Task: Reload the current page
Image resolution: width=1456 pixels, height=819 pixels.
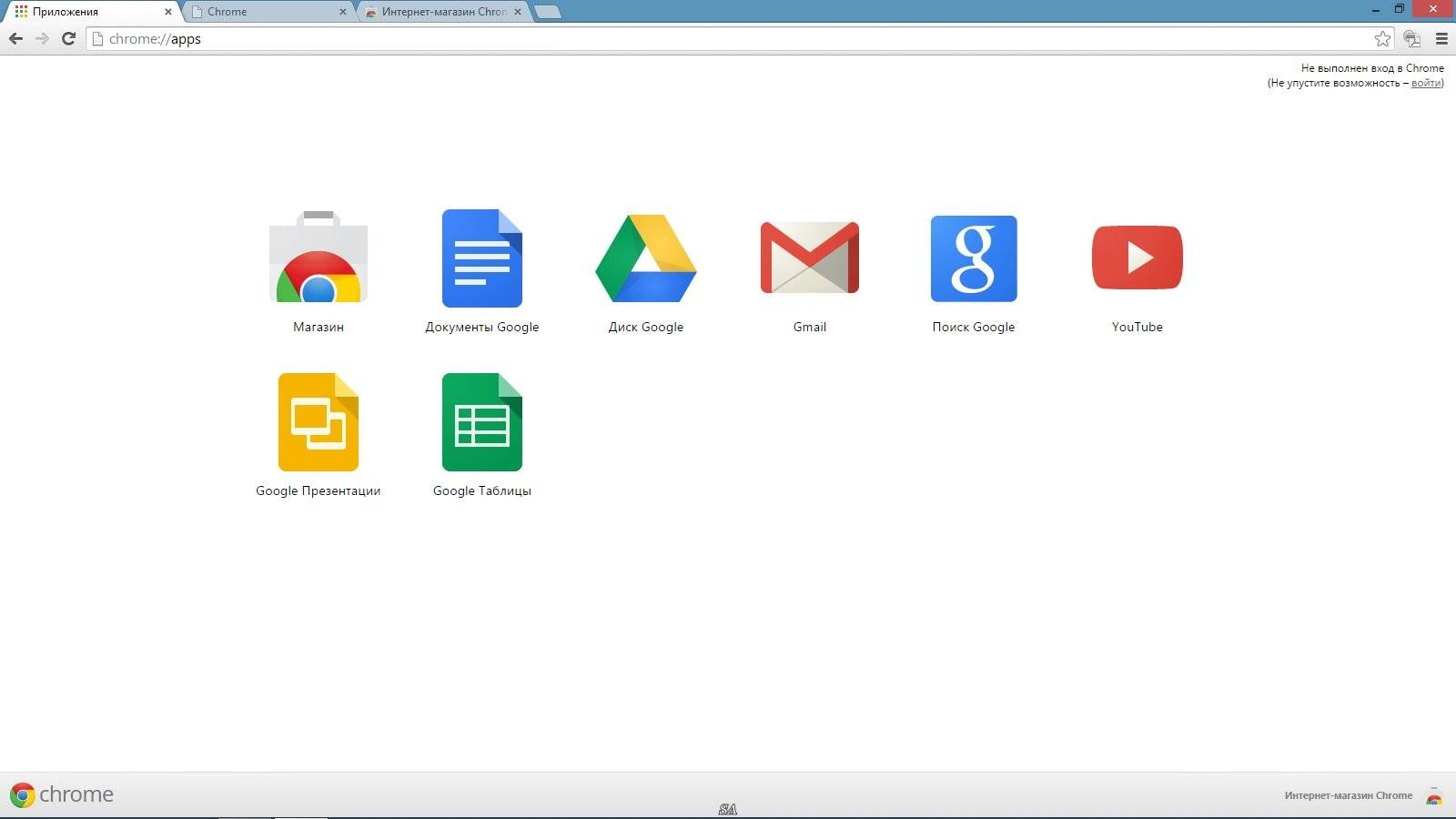Action: (x=68, y=38)
